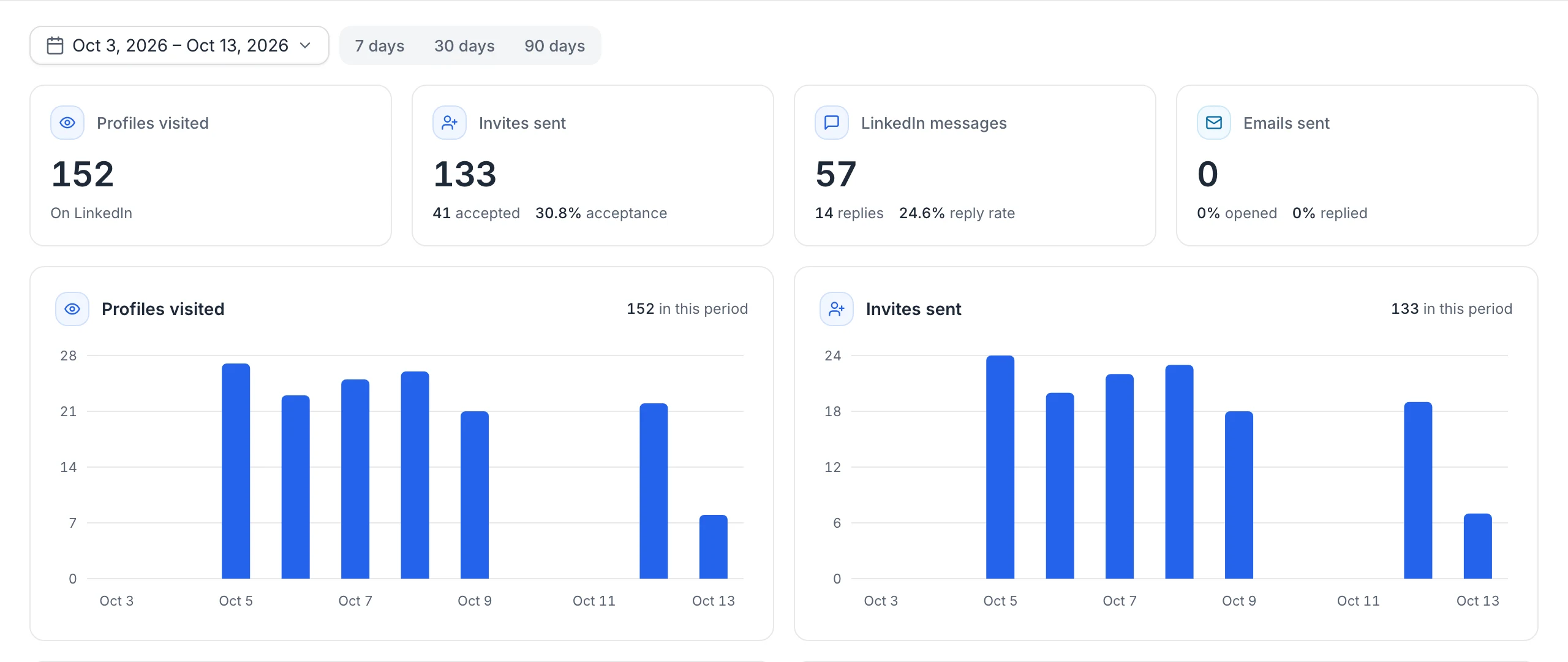Click the LinkedIn messages card title
Viewport: 1568px width, 662px height.
point(933,123)
